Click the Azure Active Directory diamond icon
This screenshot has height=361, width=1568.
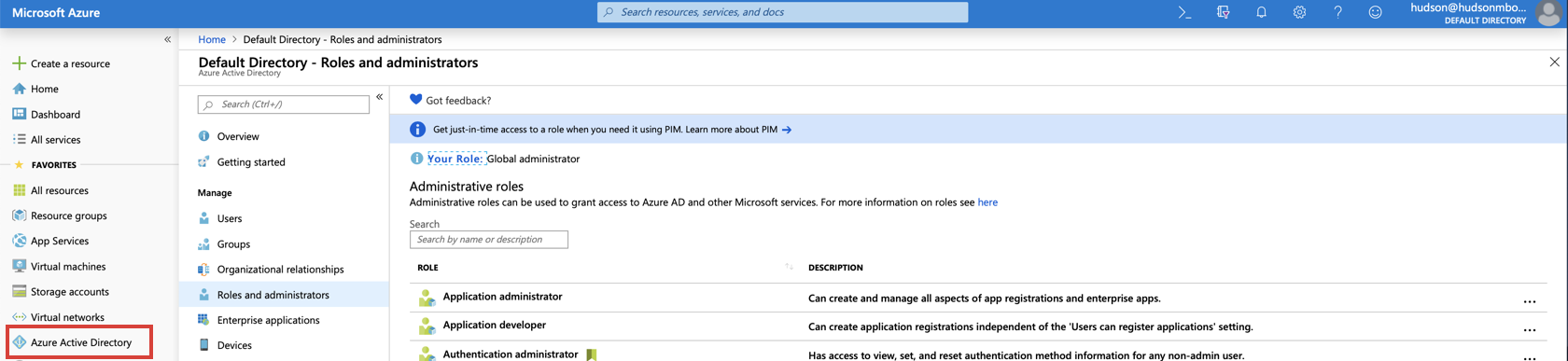[x=19, y=342]
